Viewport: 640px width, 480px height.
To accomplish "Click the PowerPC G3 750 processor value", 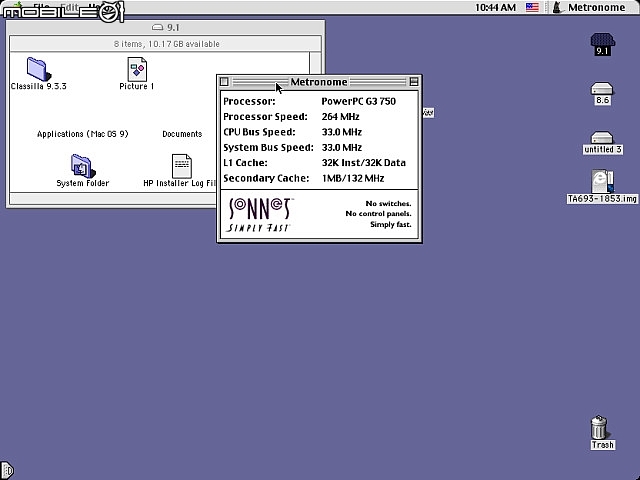I will click(358, 101).
